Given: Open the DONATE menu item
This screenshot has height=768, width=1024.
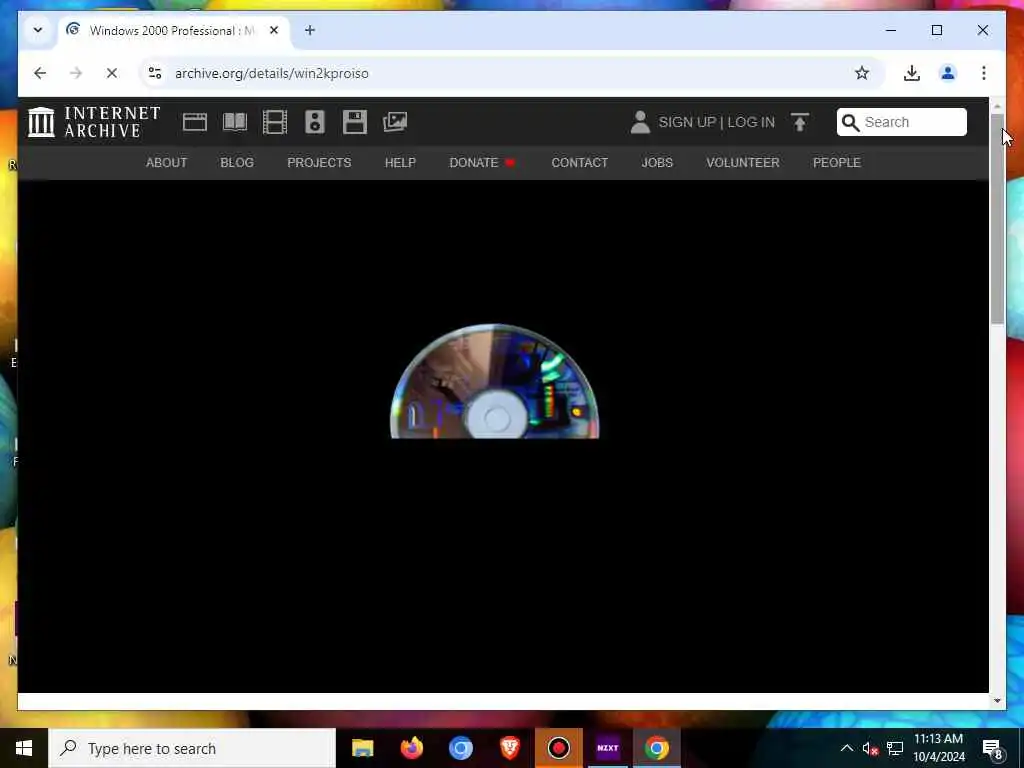Looking at the screenshot, I should click(x=483, y=163).
